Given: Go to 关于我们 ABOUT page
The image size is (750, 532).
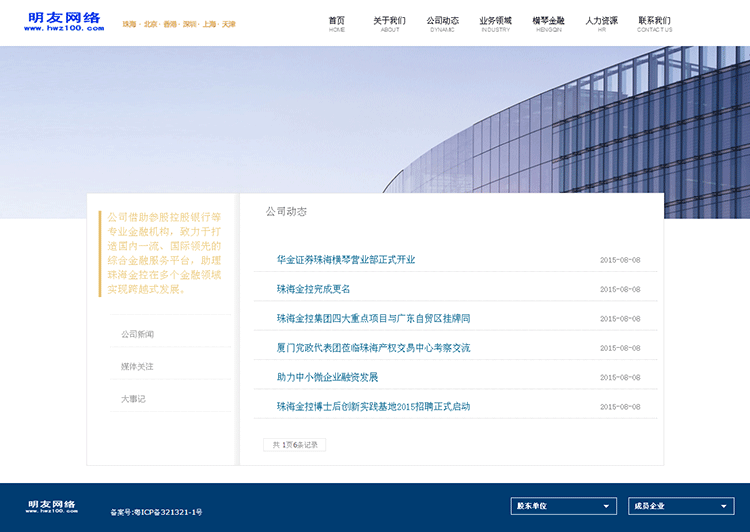Looking at the screenshot, I should pyautogui.click(x=389, y=23).
